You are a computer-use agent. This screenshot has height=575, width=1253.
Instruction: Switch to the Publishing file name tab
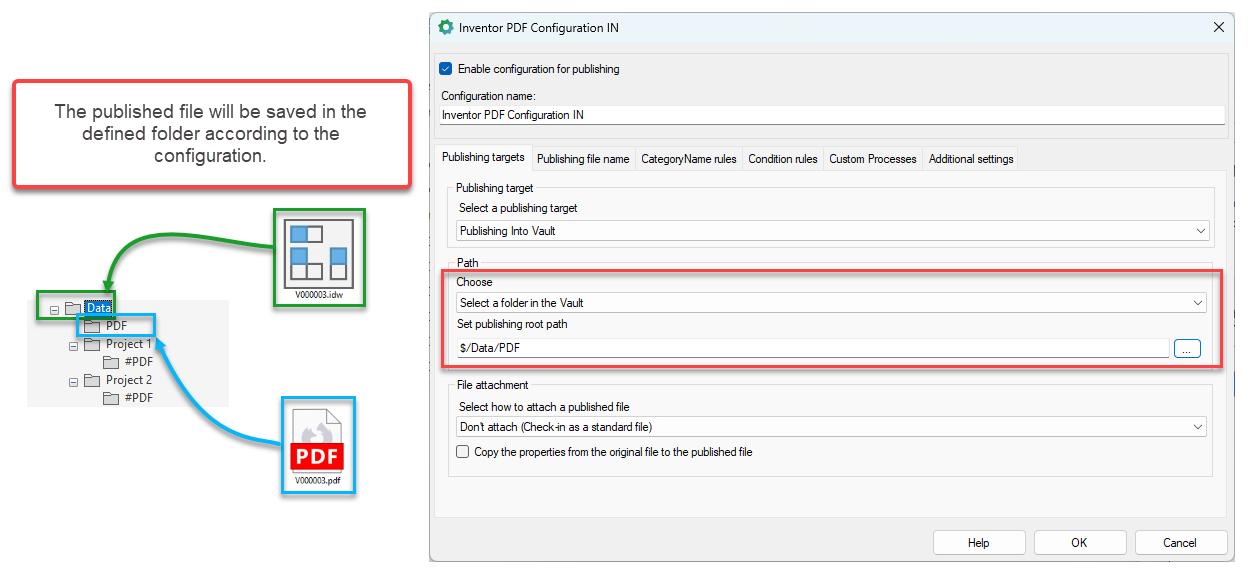(583, 159)
